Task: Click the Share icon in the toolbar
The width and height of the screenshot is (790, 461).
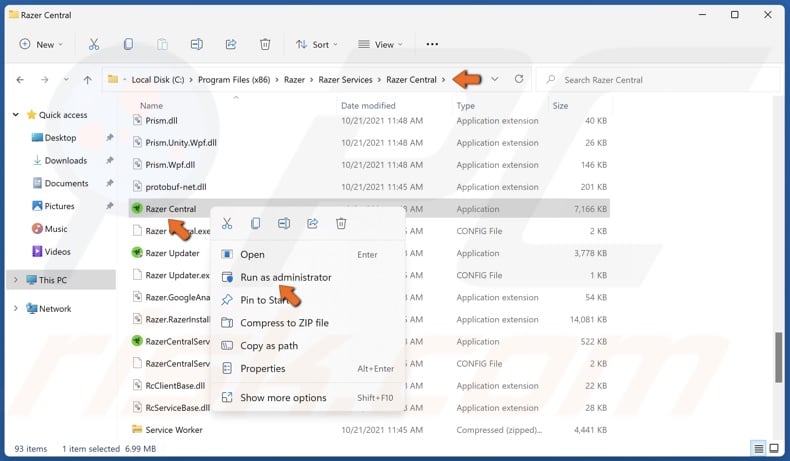Action: [231, 44]
